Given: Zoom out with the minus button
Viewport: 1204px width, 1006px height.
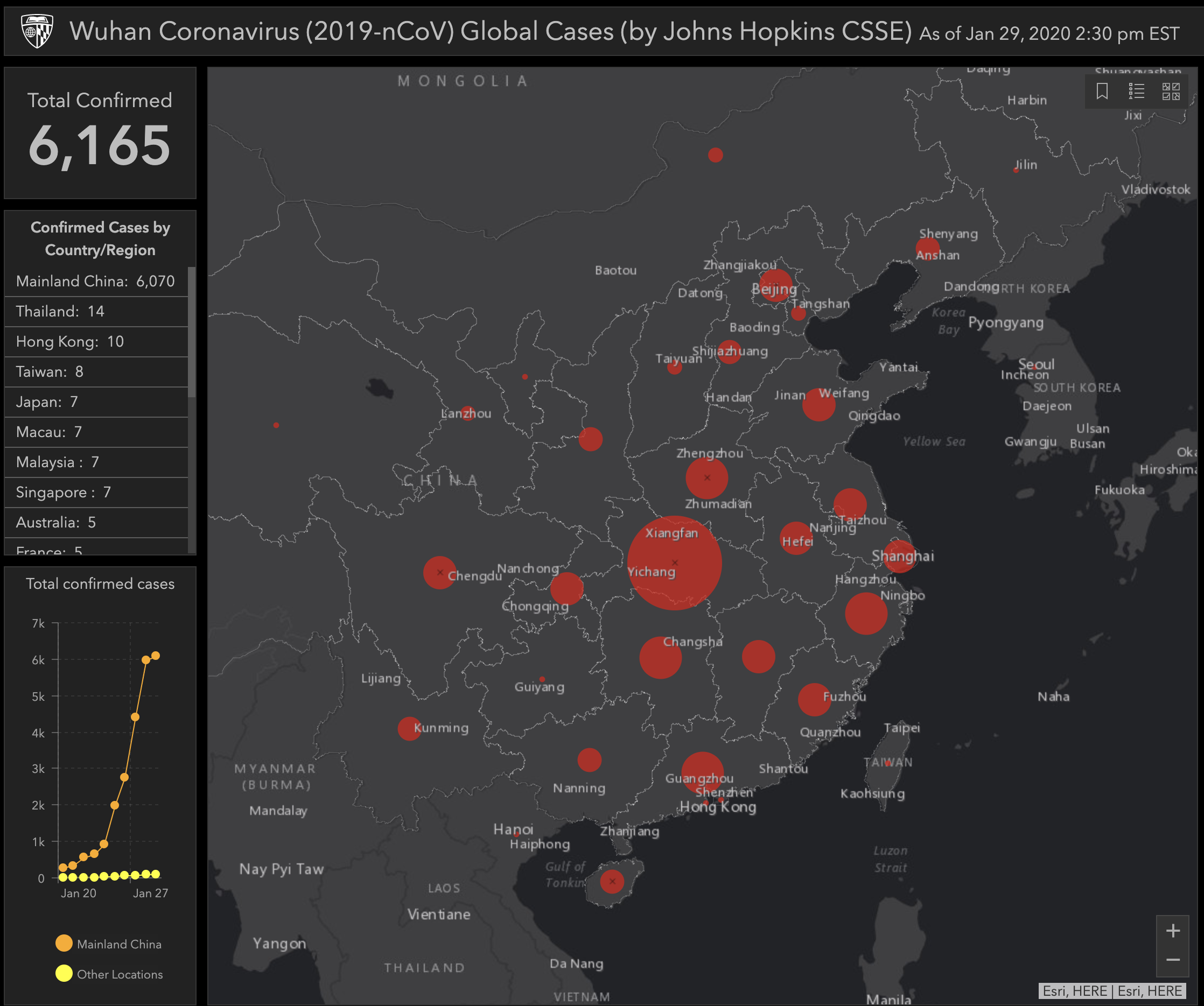Looking at the screenshot, I should pyautogui.click(x=1172, y=960).
